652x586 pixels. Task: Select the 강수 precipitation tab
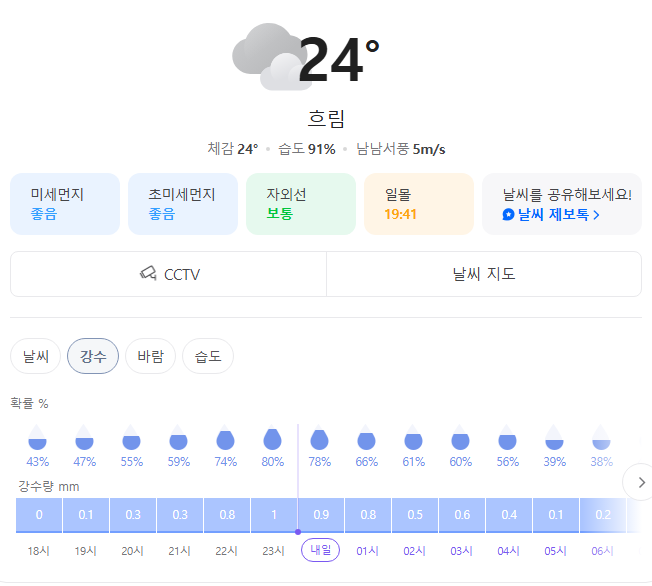93,356
